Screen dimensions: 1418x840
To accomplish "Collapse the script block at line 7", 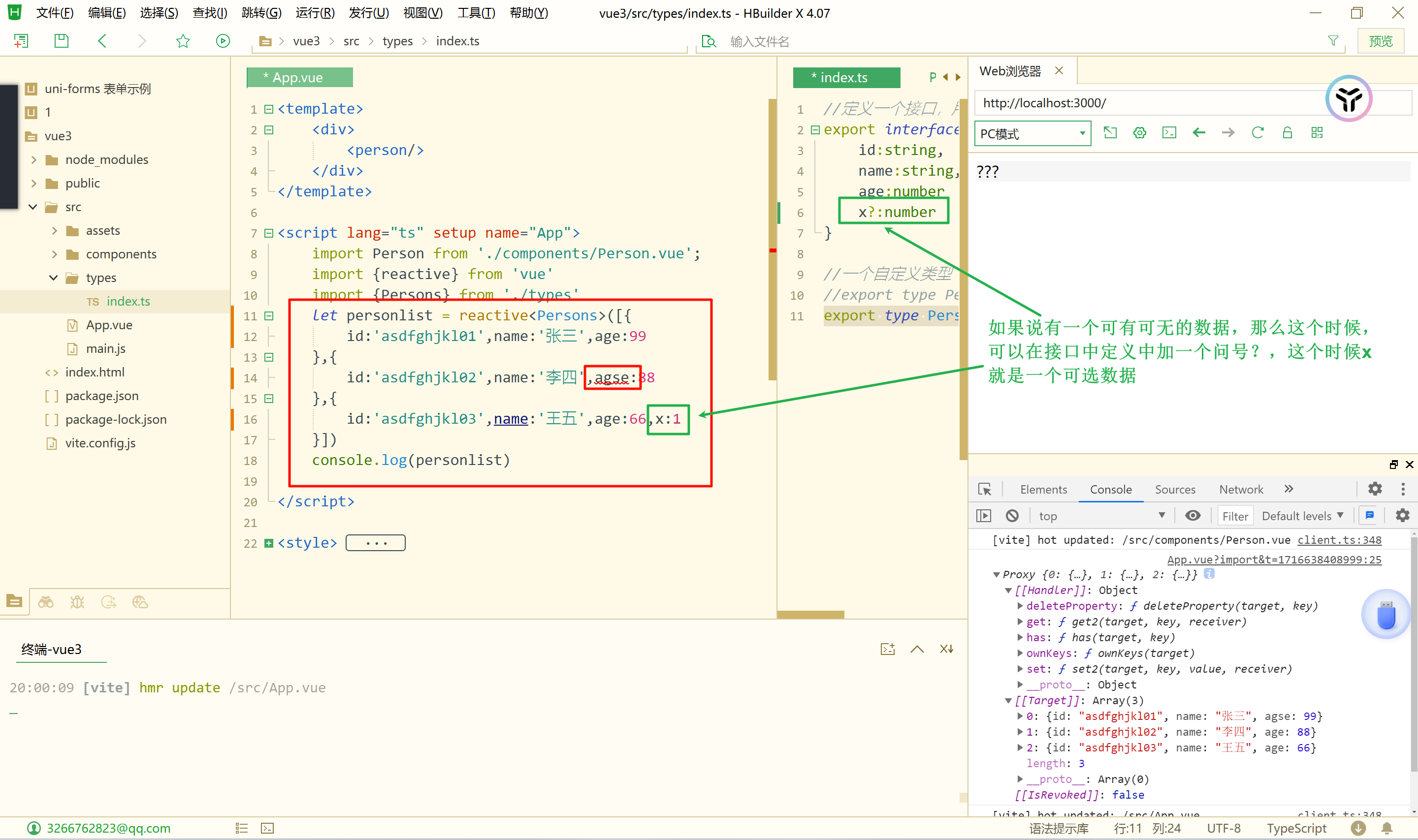I will coord(269,233).
